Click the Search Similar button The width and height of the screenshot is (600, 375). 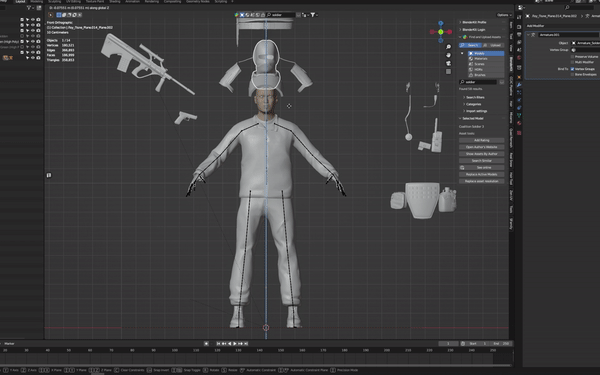point(481,161)
